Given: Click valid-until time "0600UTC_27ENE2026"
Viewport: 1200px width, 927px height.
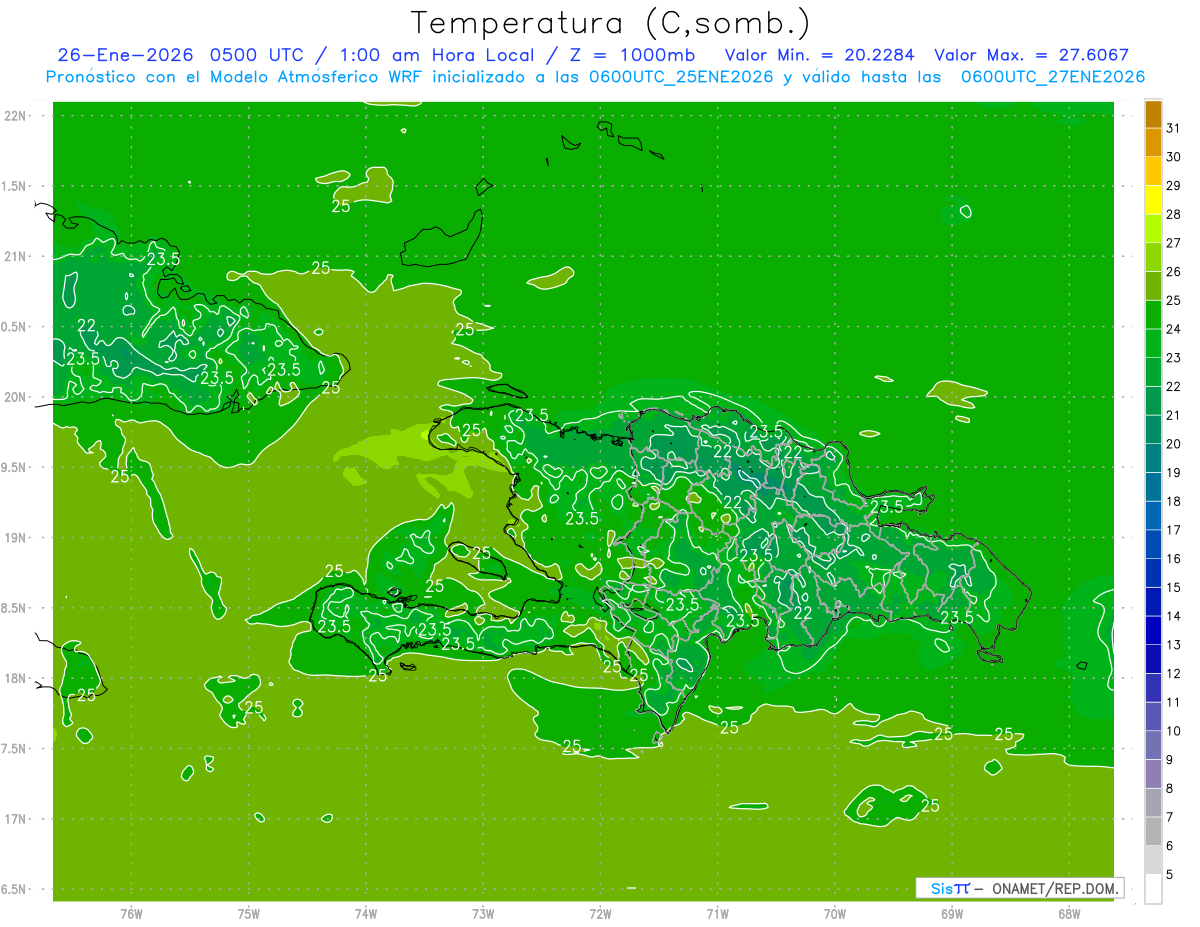Looking at the screenshot, I should tap(1053, 77).
